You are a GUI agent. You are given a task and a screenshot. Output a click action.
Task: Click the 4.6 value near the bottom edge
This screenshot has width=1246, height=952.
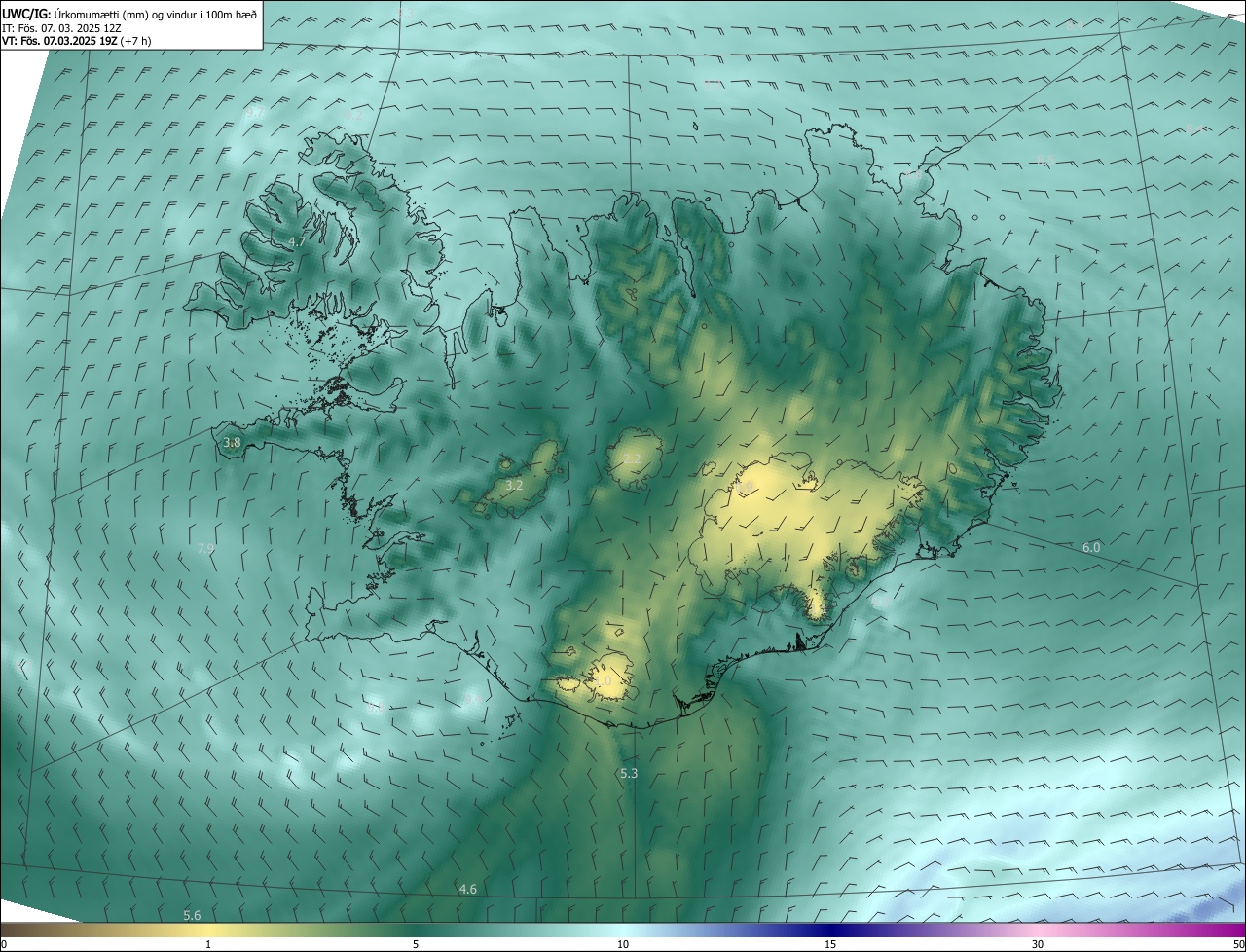click(x=467, y=890)
